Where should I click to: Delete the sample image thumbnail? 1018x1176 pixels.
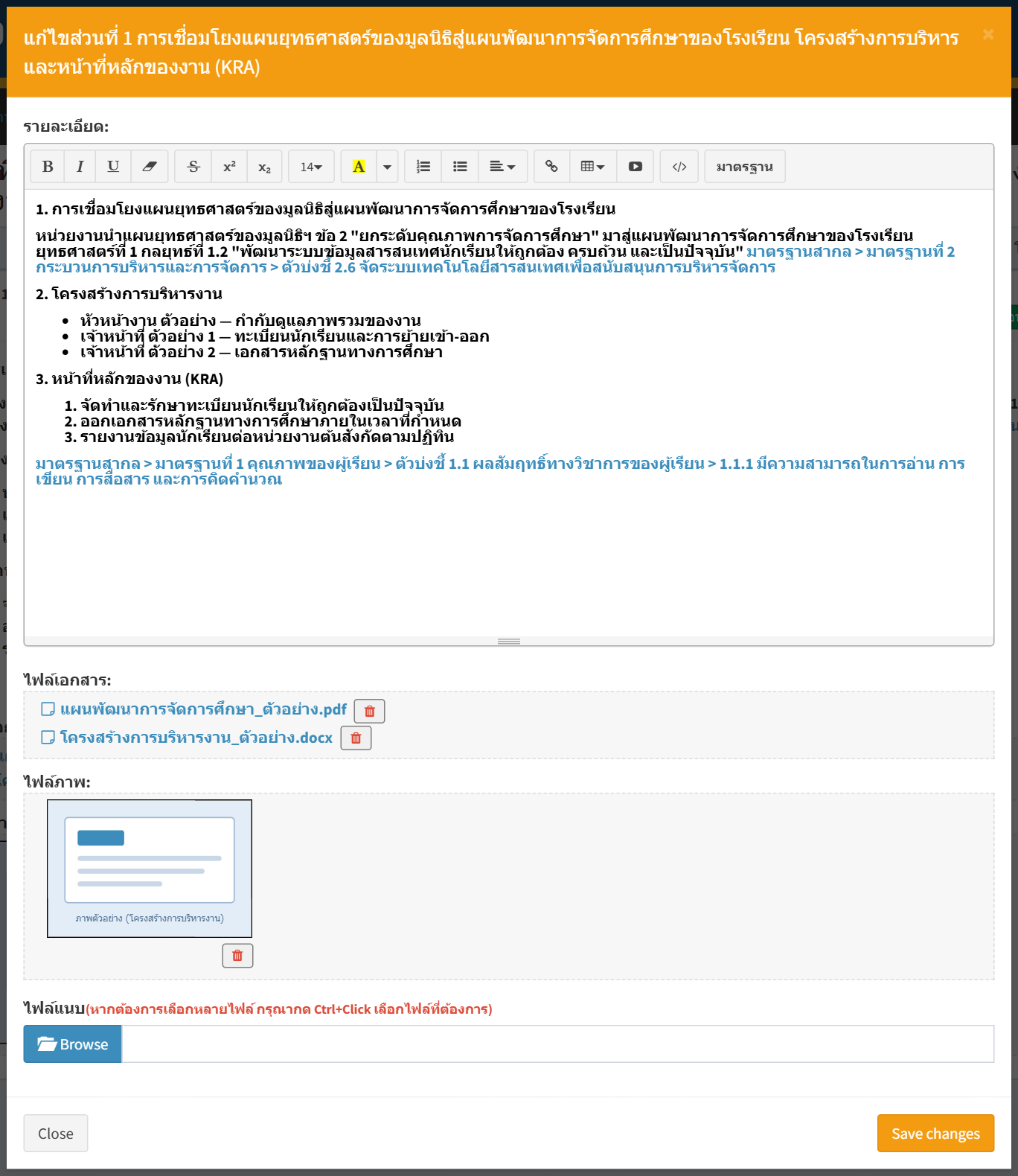pos(237,956)
